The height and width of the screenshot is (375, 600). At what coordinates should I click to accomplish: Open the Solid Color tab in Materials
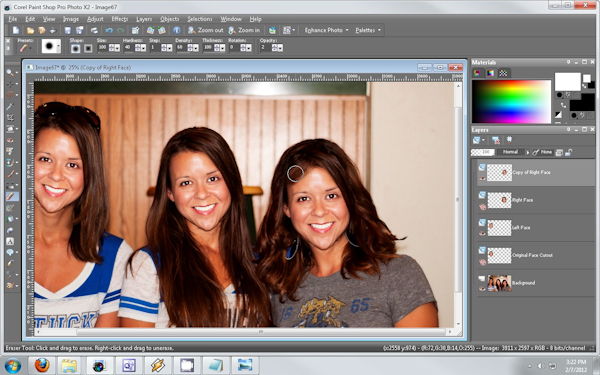point(478,73)
